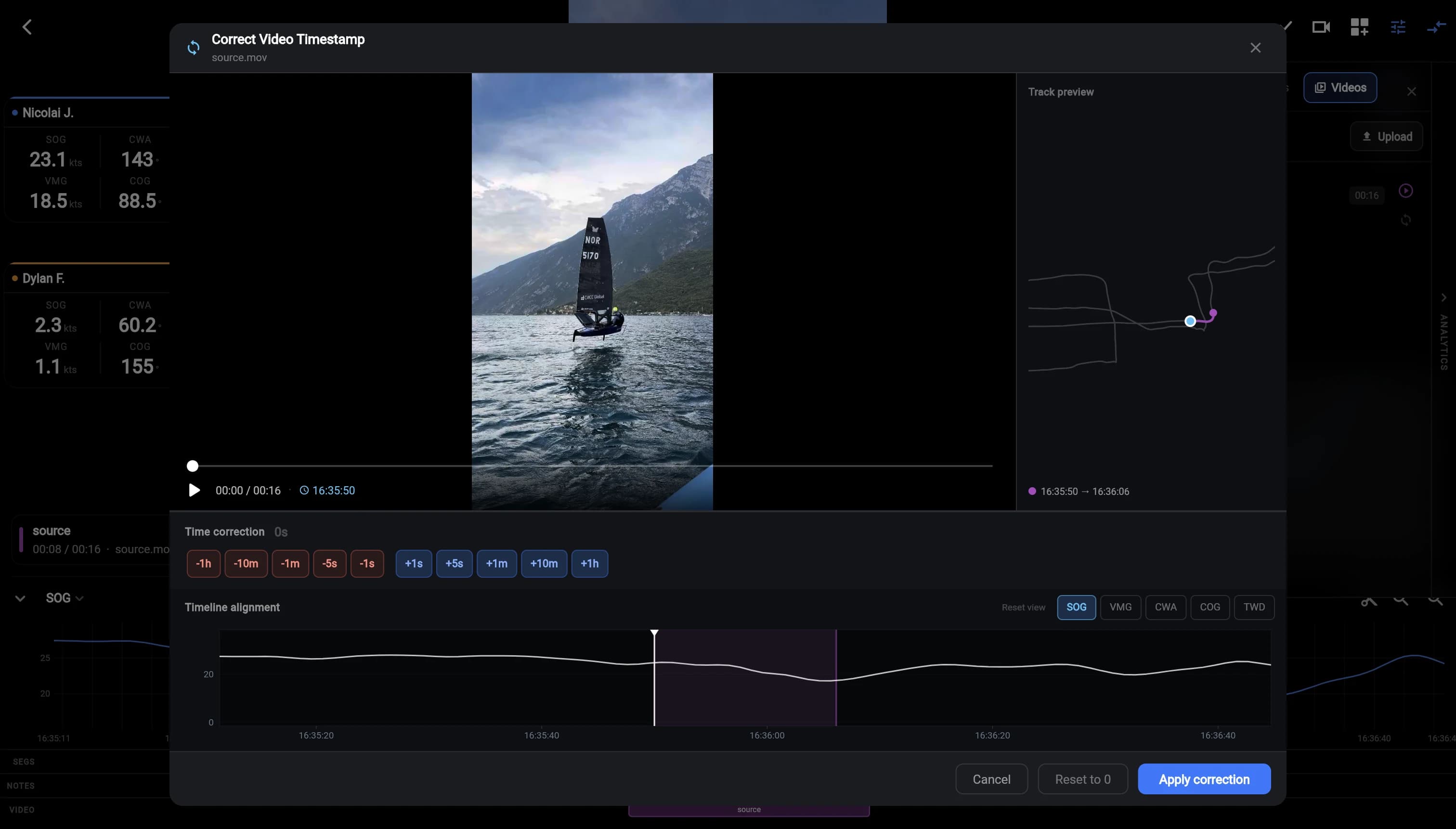Image resolution: width=1456 pixels, height=829 pixels.
Task: Click the Reset to 0 button
Action: pyautogui.click(x=1082, y=779)
